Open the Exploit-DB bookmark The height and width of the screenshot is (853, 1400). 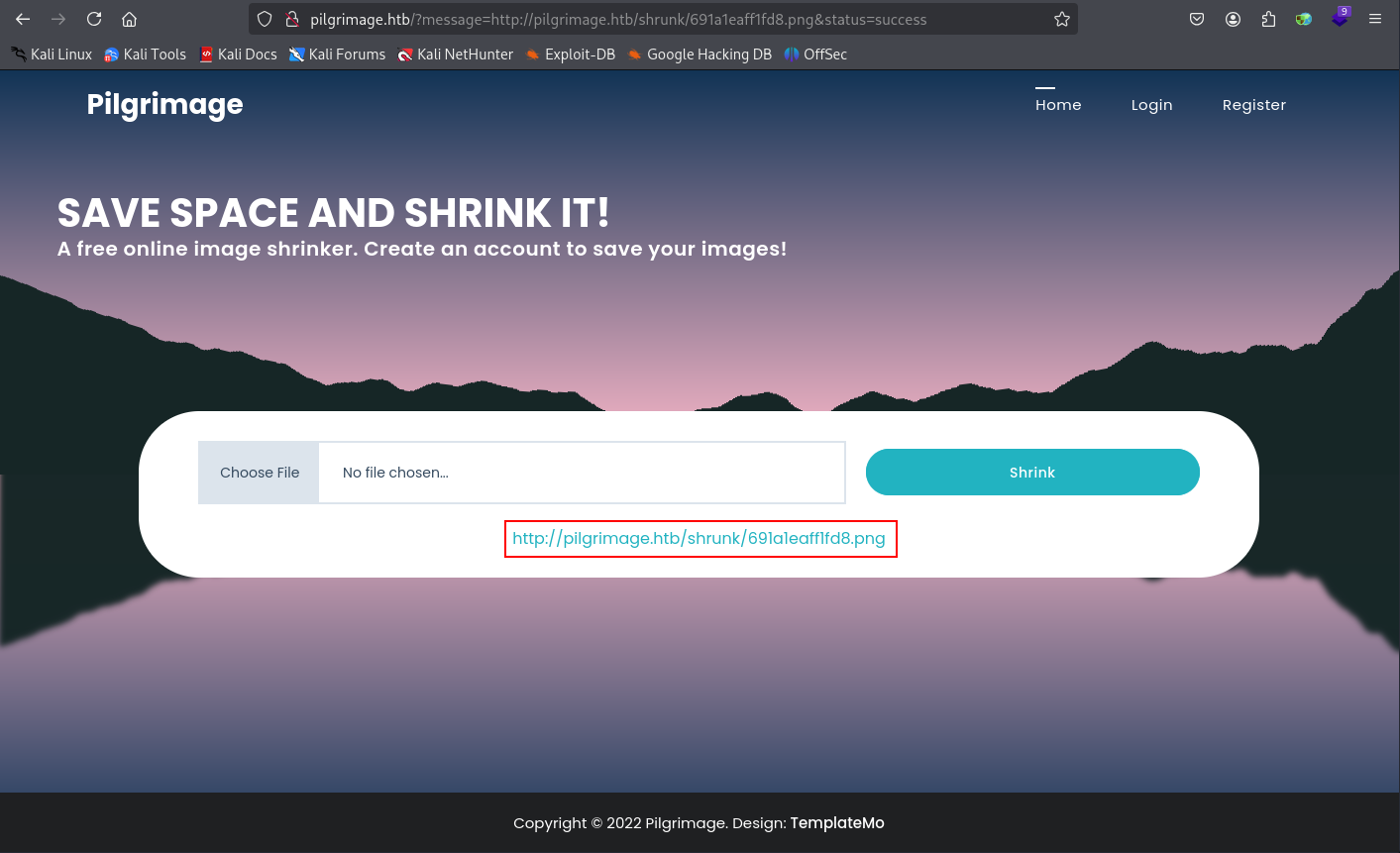(x=571, y=54)
